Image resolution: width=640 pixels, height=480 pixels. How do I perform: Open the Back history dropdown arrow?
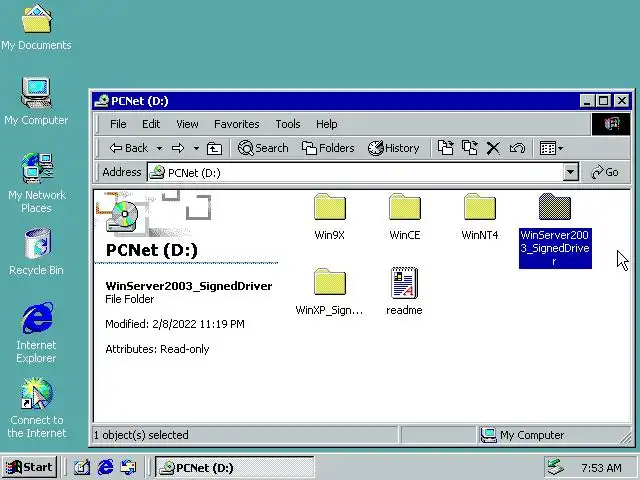coord(160,148)
